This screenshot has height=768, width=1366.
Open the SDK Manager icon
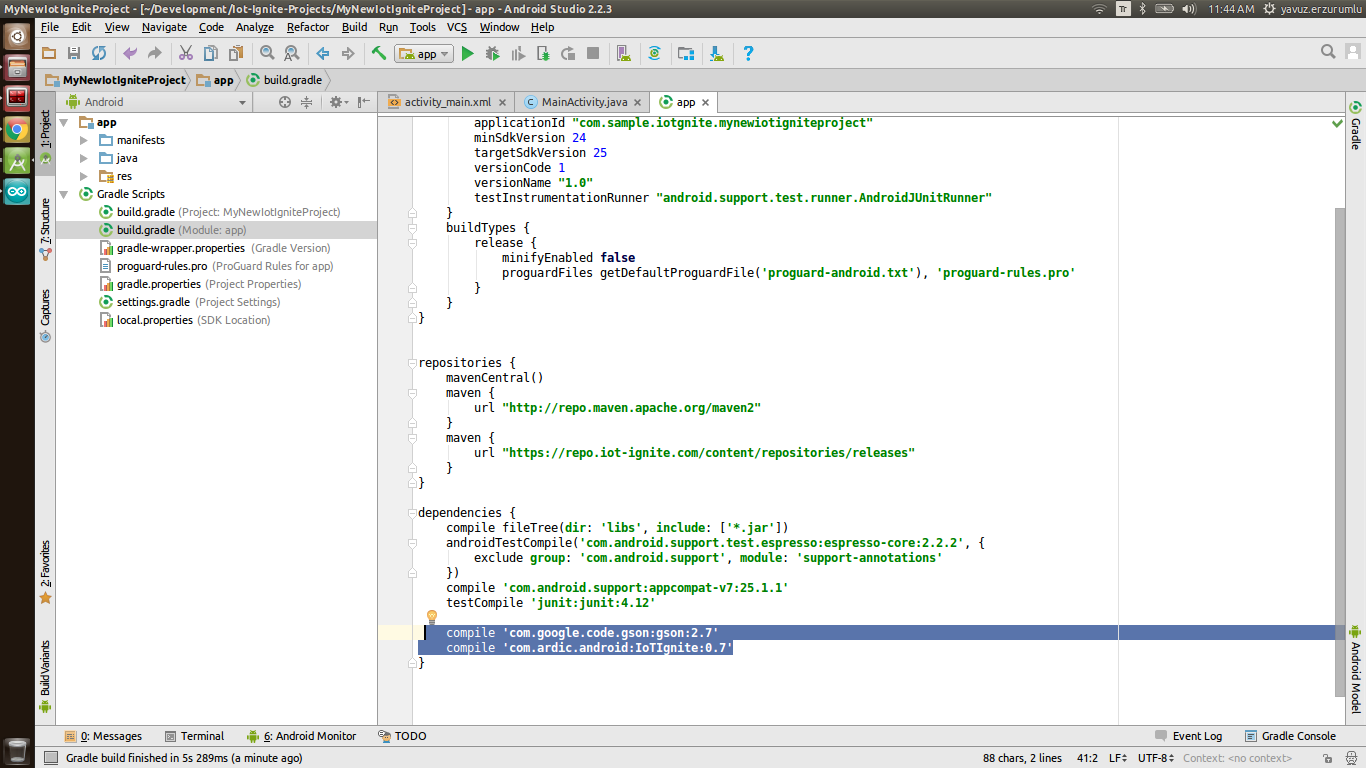click(x=716, y=53)
